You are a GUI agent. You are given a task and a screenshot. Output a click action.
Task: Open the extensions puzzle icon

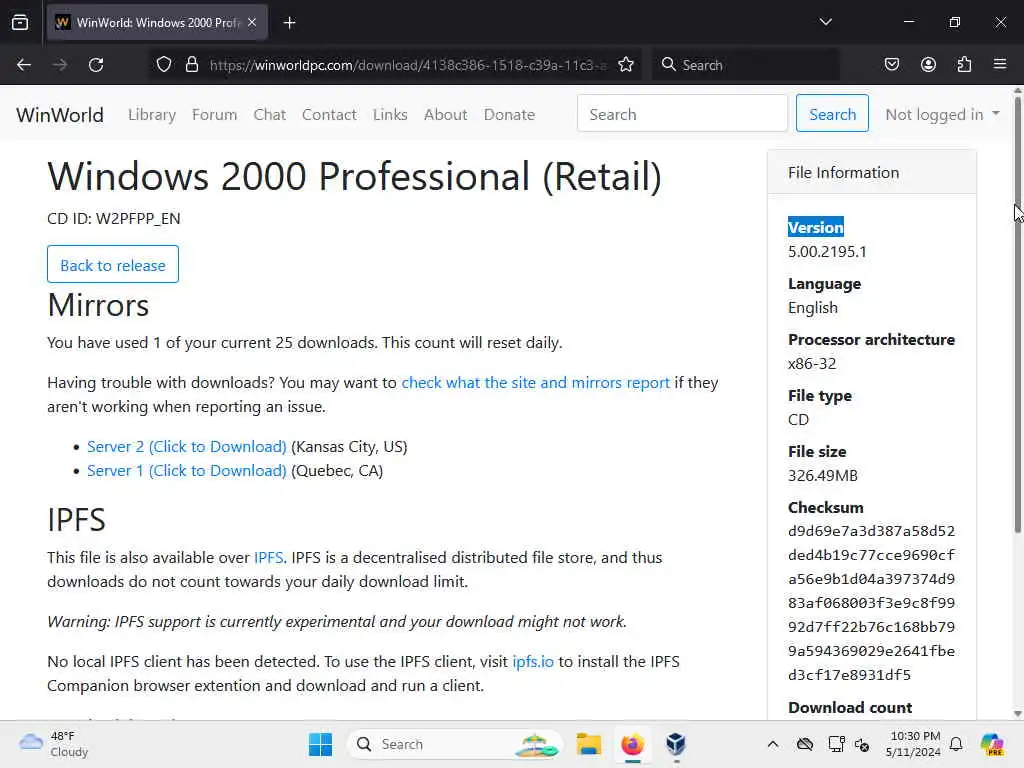coord(964,65)
